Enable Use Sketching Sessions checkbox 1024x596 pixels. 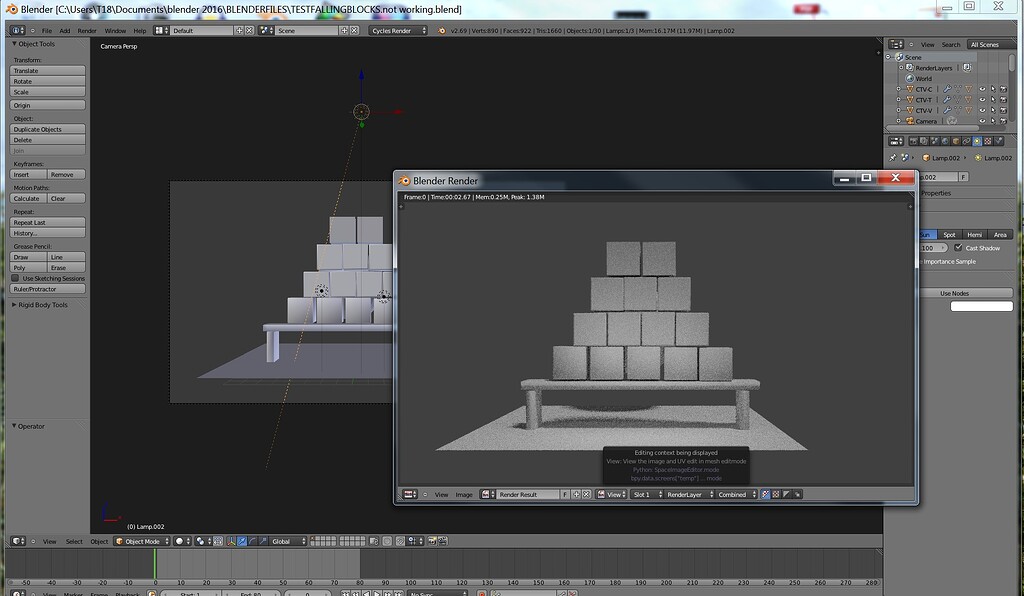pyautogui.click(x=15, y=278)
